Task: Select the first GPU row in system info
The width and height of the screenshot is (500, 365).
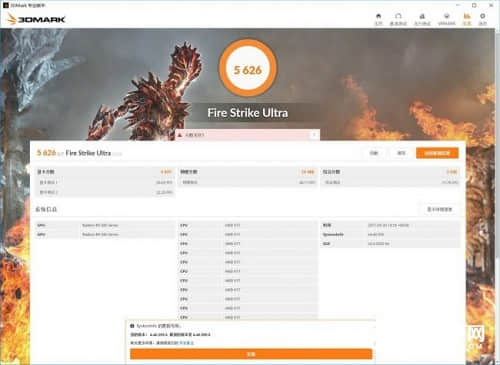Action: click(x=105, y=225)
